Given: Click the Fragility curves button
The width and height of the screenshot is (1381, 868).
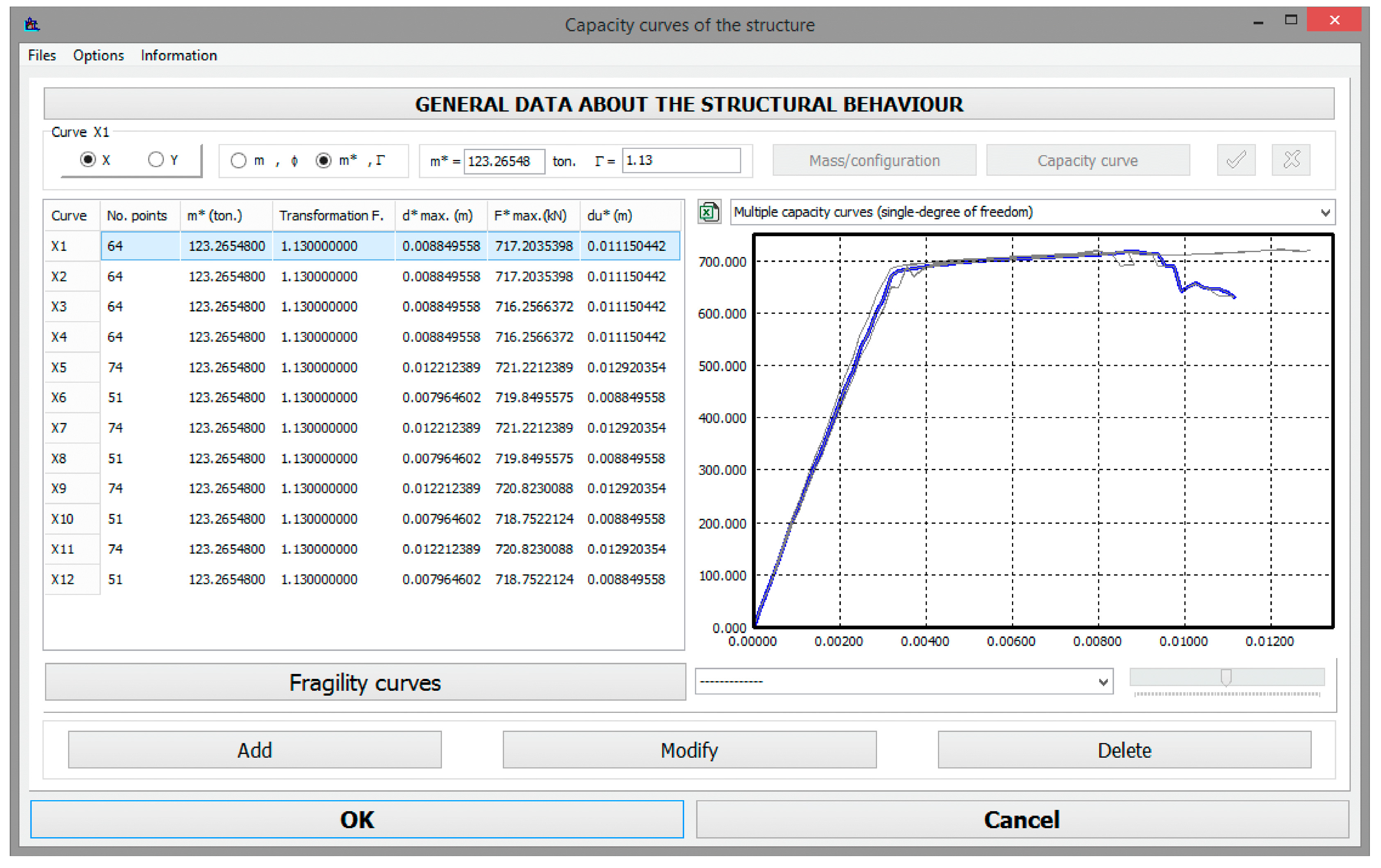Looking at the screenshot, I should point(365,682).
